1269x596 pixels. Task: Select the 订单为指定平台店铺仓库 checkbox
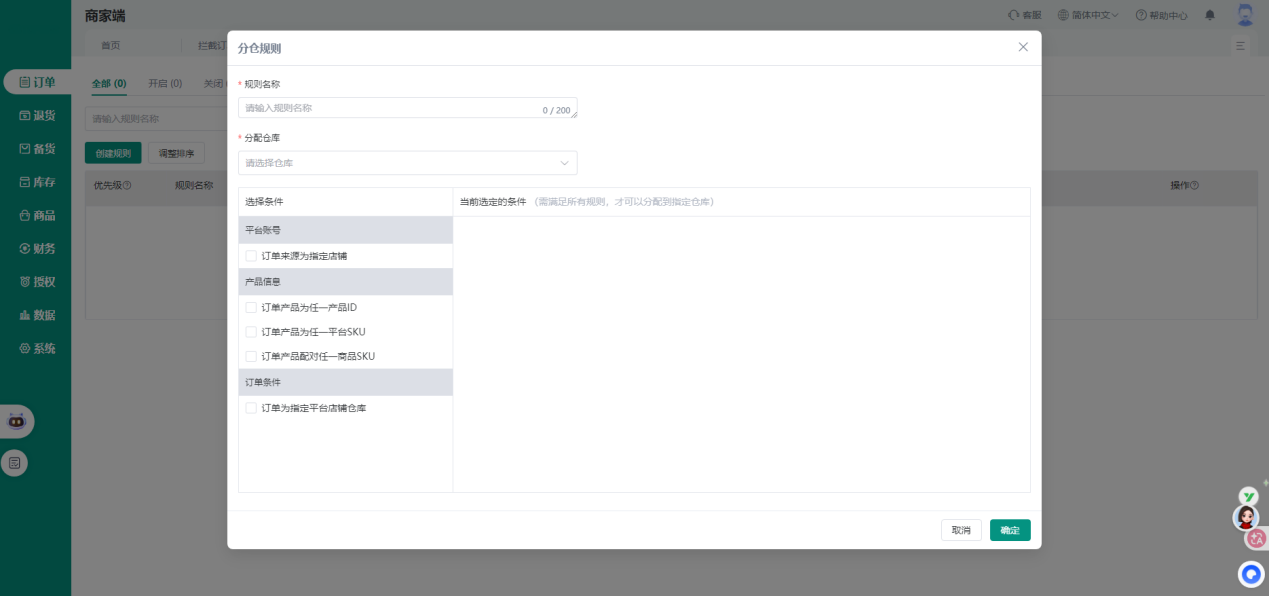pyautogui.click(x=251, y=408)
